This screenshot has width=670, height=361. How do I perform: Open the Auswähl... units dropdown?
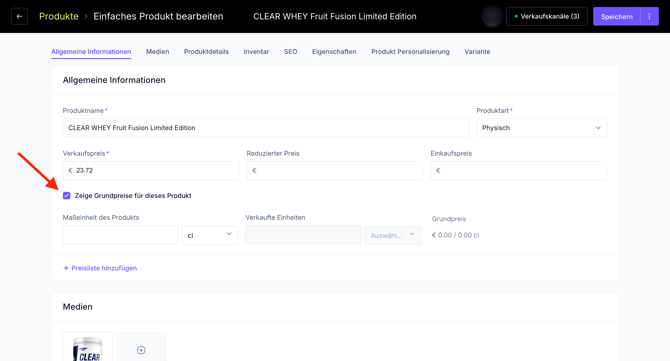point(393,235)
